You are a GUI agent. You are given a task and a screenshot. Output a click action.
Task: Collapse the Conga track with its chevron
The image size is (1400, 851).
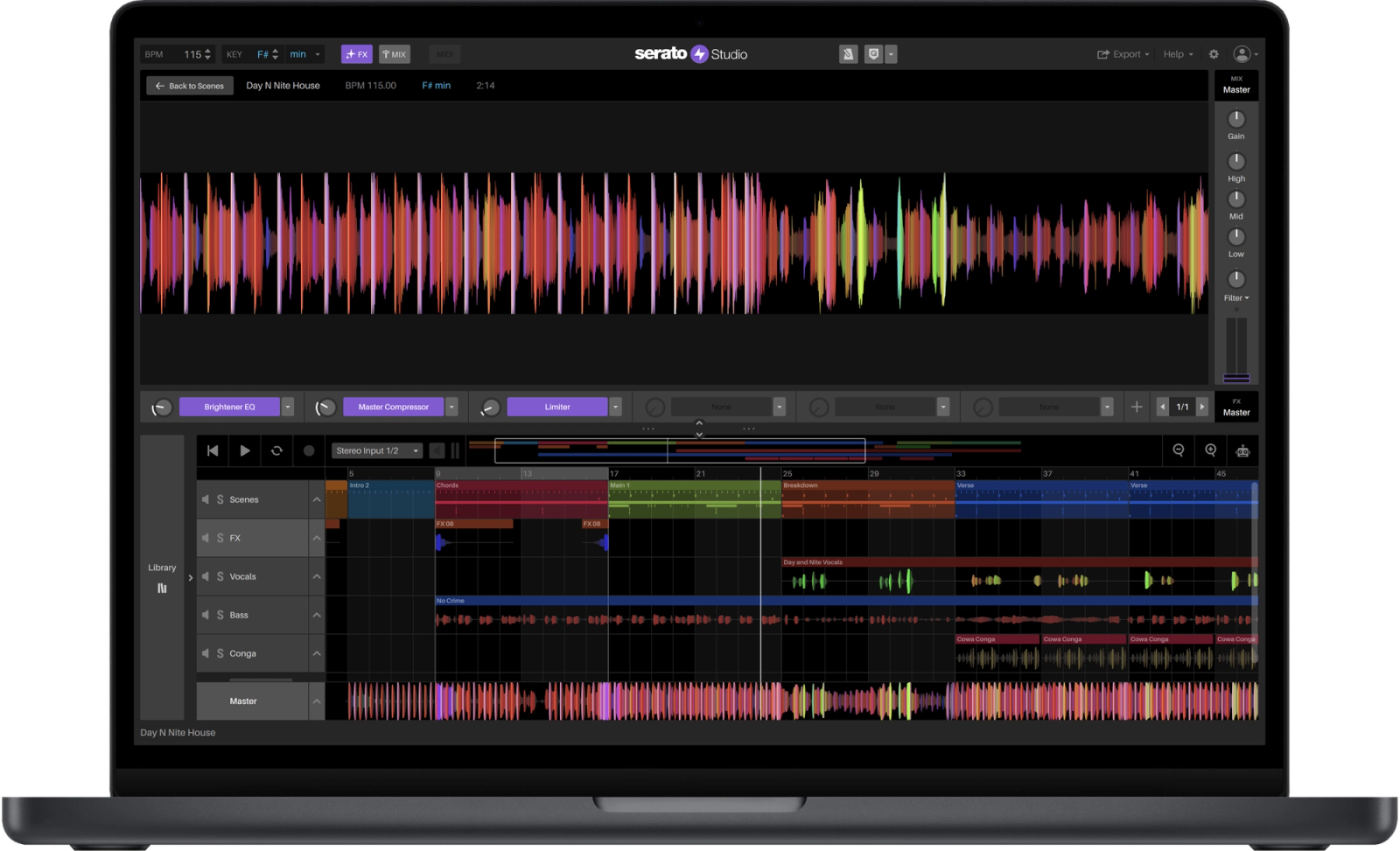pos(317,653)
